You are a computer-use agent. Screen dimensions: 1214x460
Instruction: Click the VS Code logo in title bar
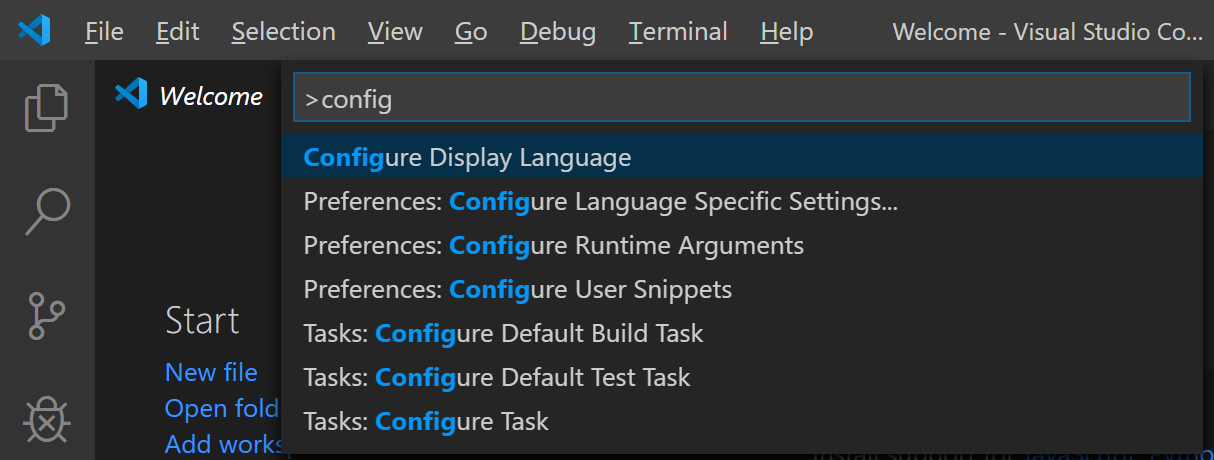tap(34, 32)
